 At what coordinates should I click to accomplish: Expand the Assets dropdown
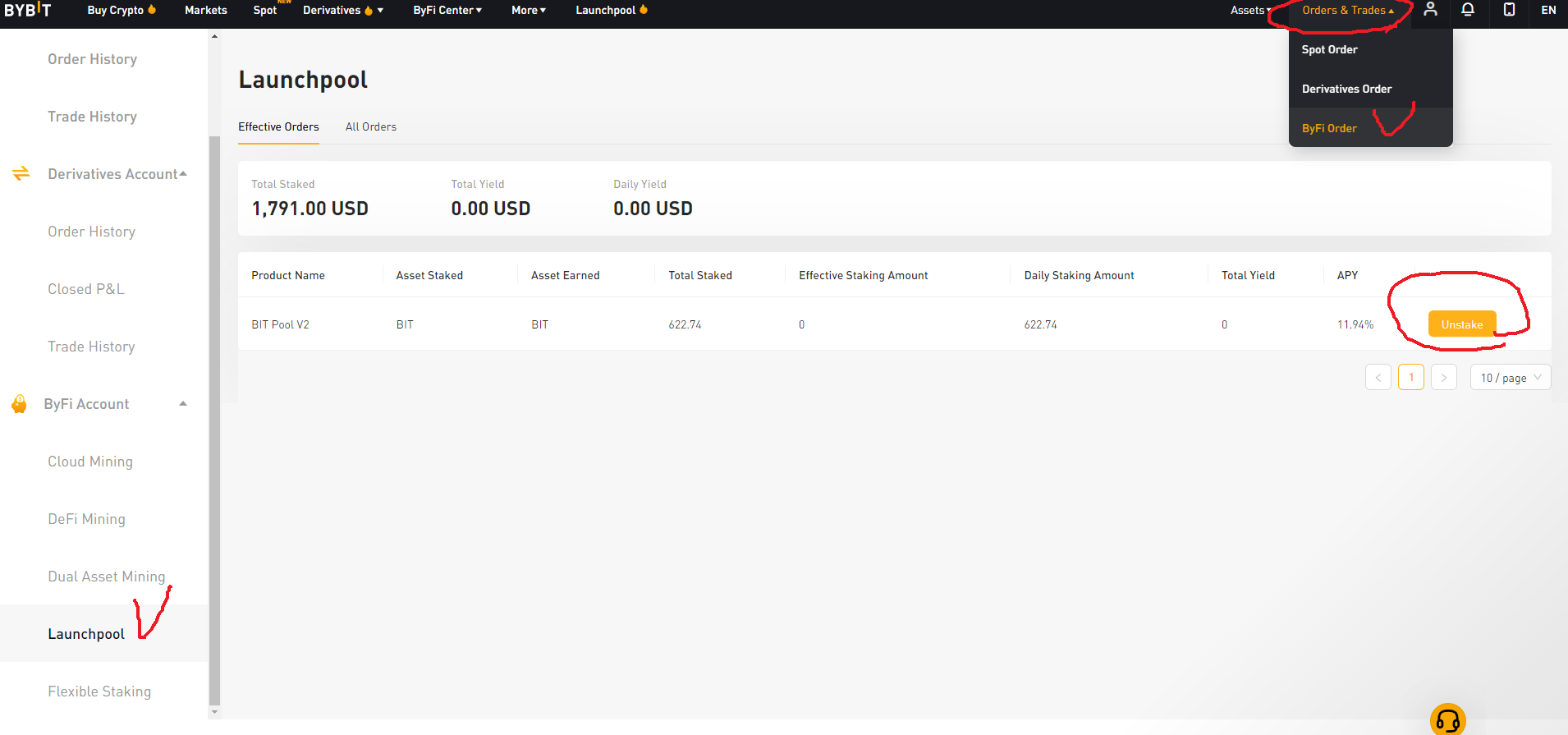pos(1250,10)
